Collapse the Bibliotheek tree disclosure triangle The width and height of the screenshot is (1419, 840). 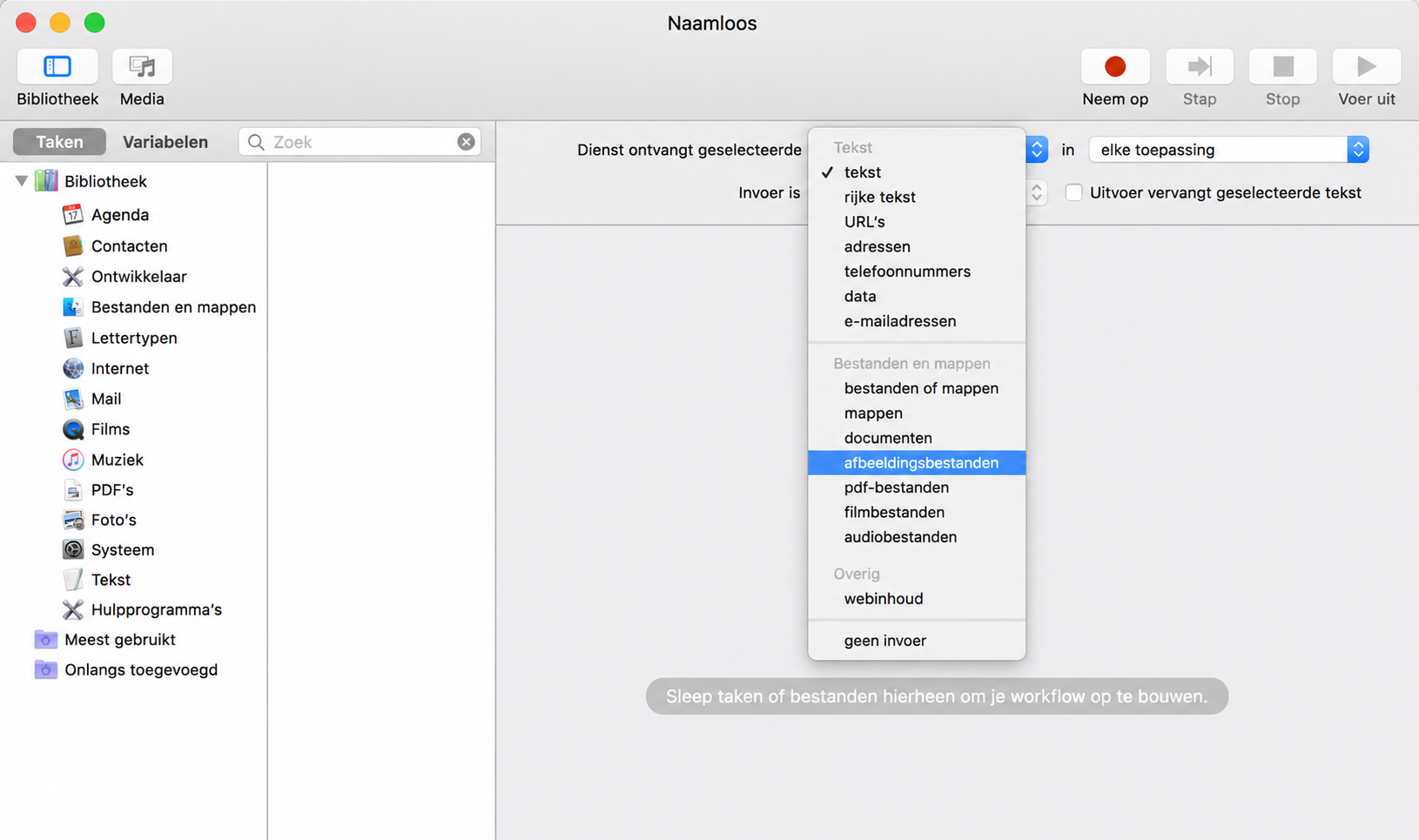click(22, 181)
